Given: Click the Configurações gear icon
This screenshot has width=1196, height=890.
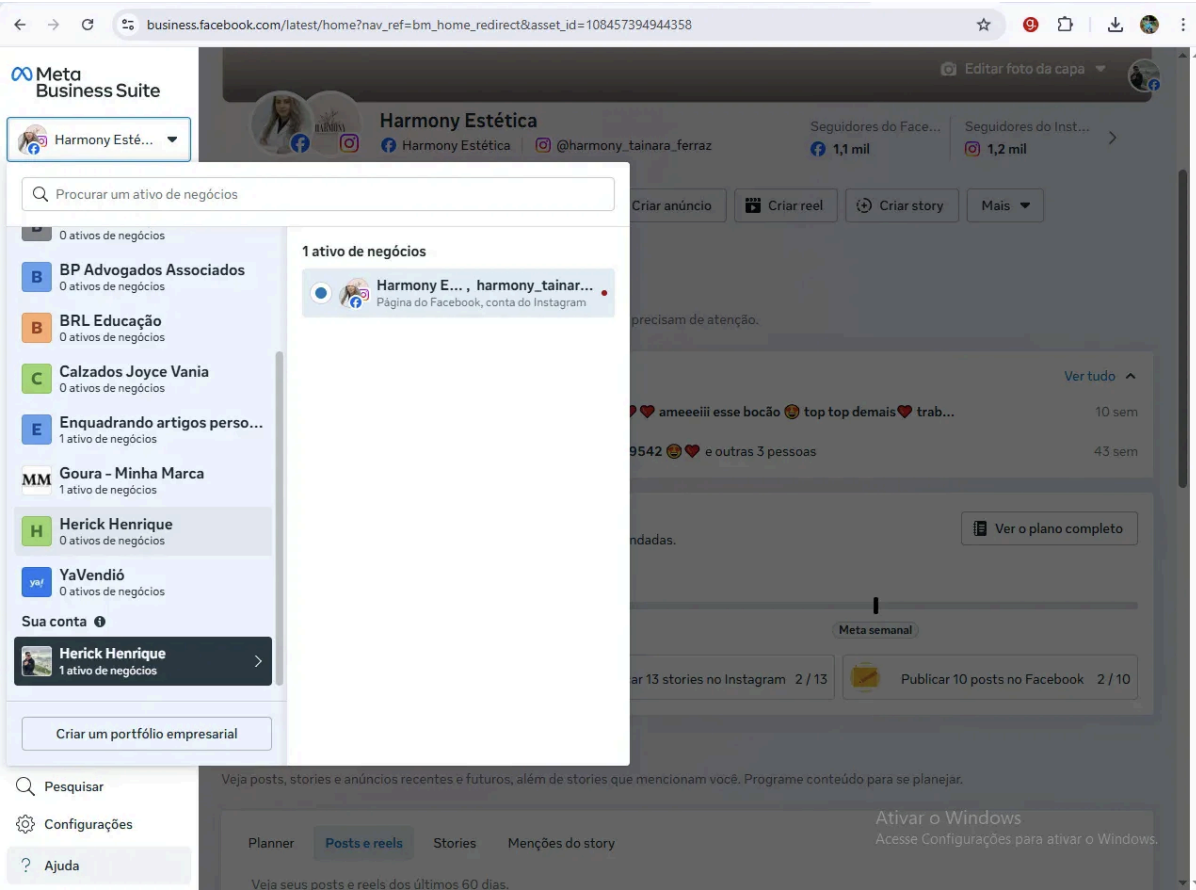Looking at the screenshot, I should (x=25, y=824).
